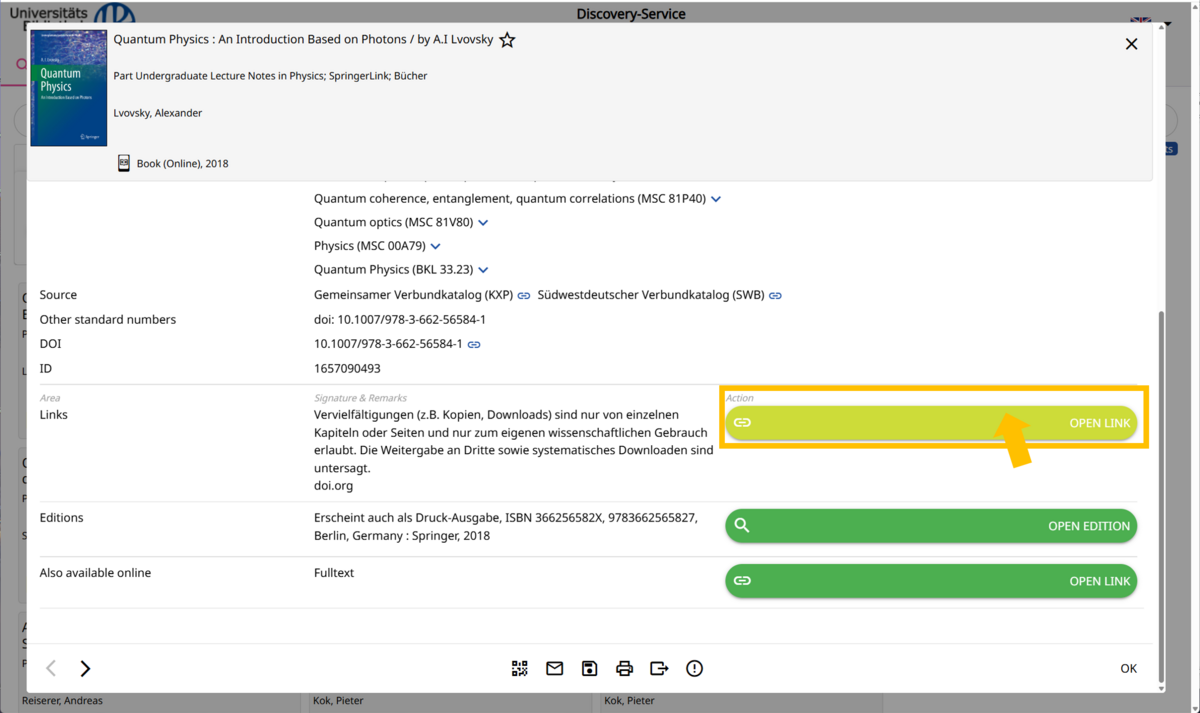Viewport: 1200px width, 713px height.
Task: Open Link for Also available online Fulltext
Action: click(930, 581)
